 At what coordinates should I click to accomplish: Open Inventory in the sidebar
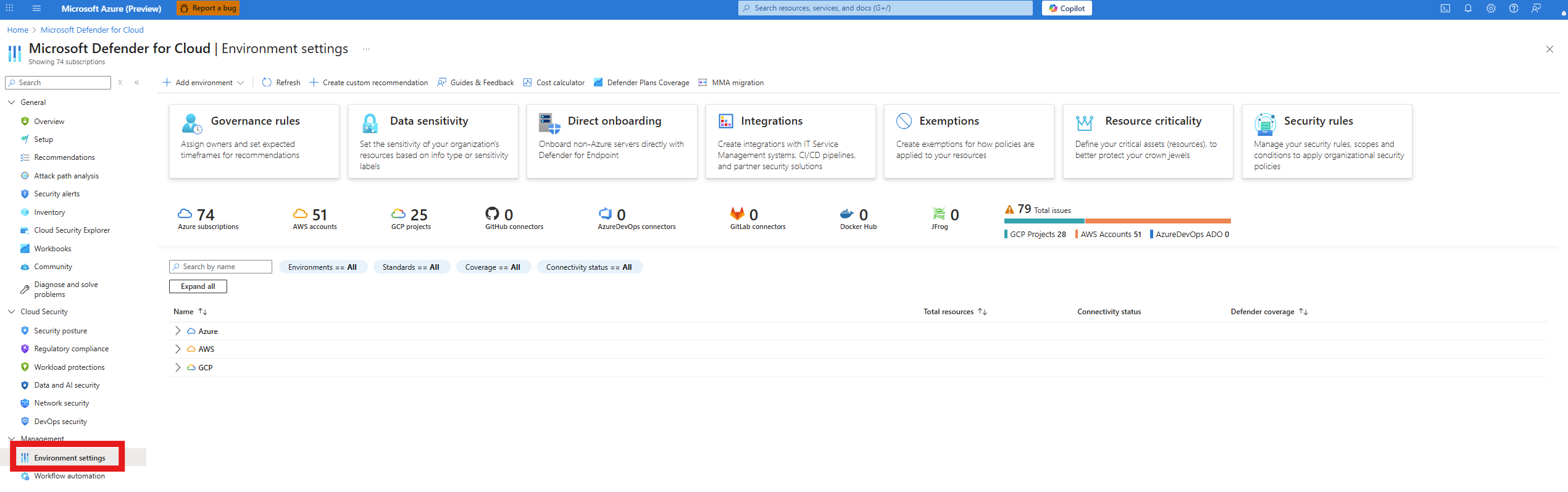(x=49, y=212)
